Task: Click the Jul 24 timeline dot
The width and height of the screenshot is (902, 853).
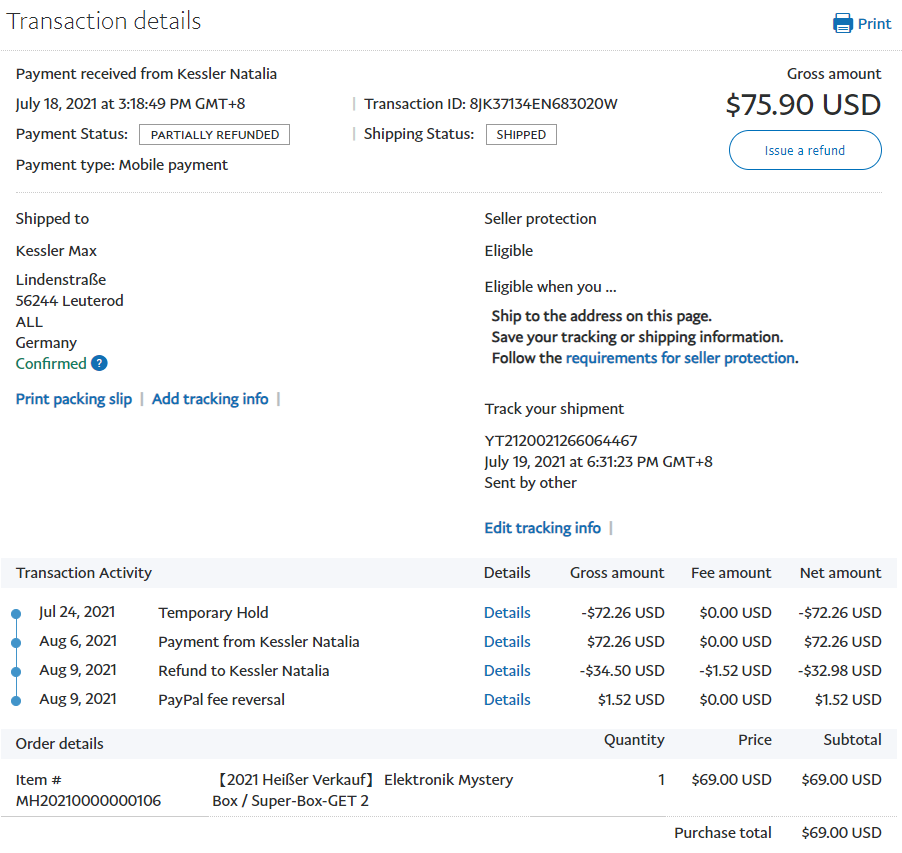Action: [x=16, y=614]
